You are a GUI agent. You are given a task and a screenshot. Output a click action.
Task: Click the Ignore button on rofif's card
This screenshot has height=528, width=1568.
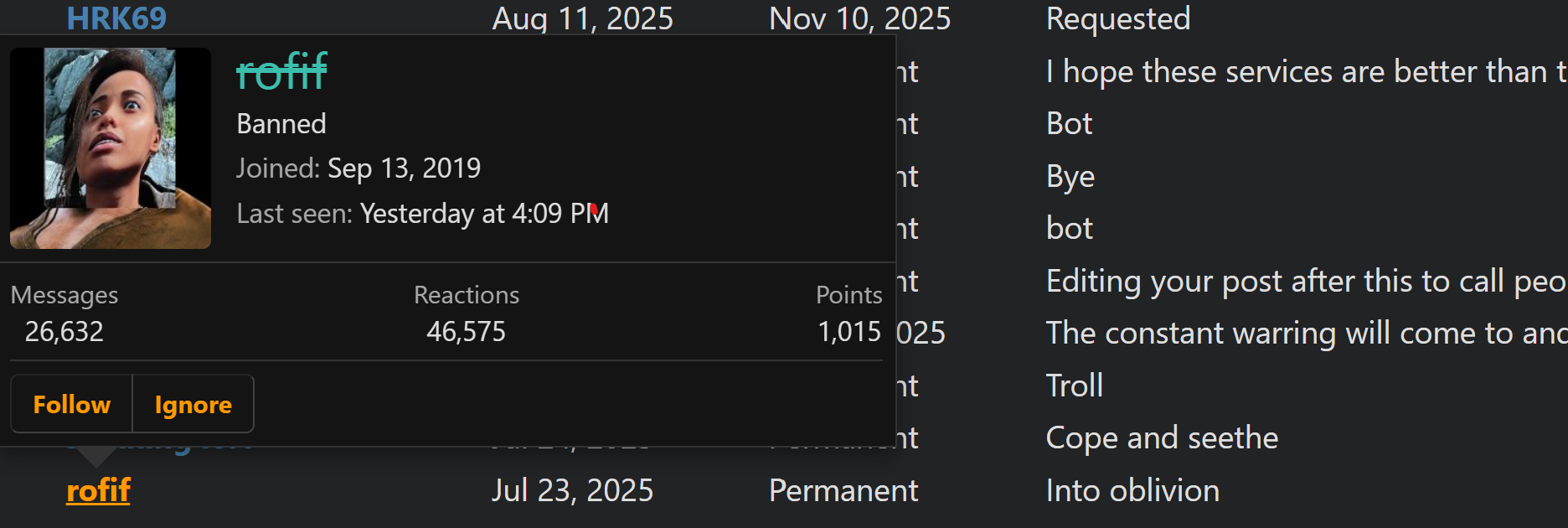click(193, 404)
